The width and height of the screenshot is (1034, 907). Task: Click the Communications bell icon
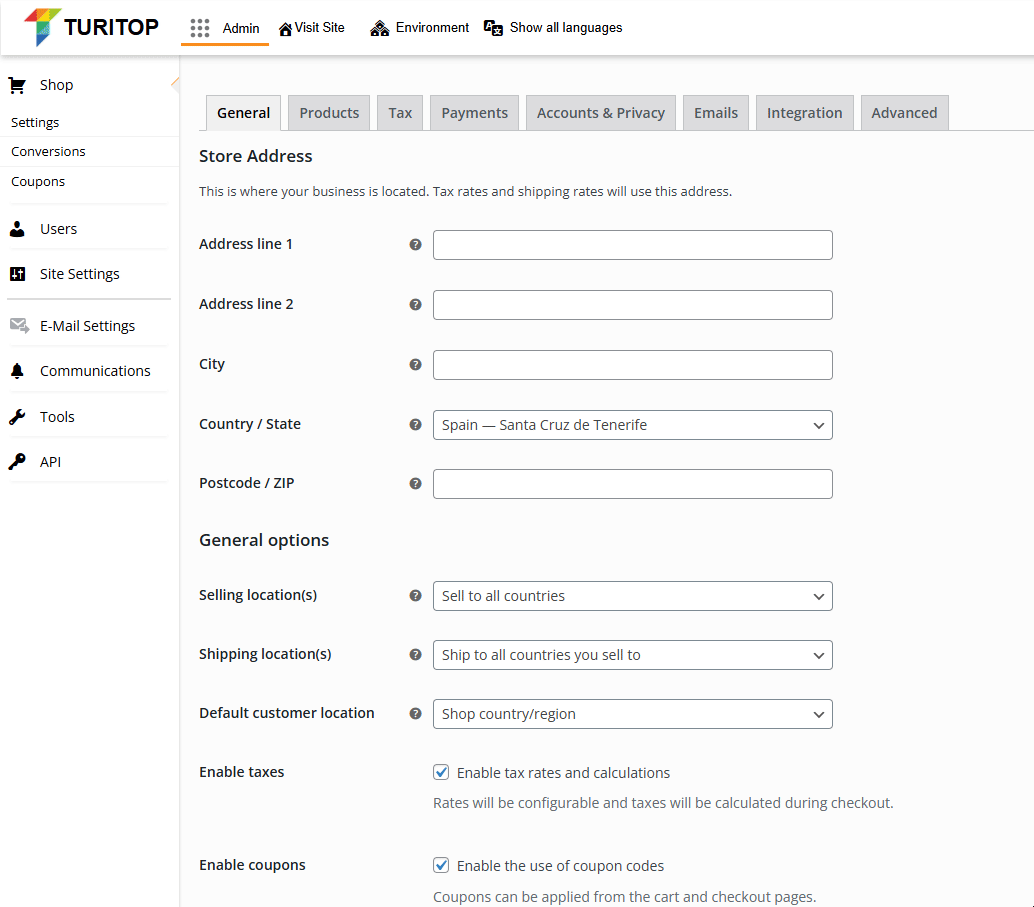click(17, 371)
